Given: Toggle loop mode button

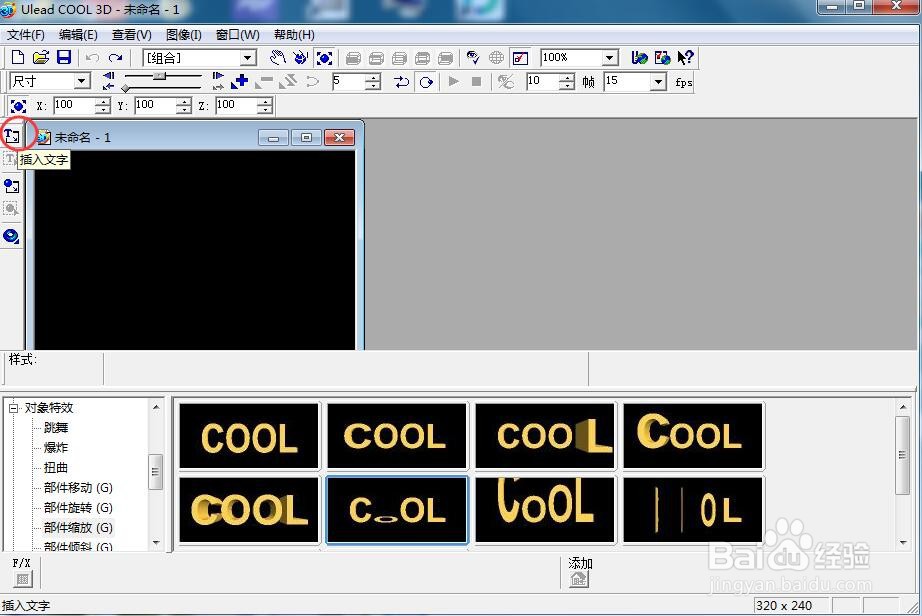Looking at the screenshot, I should [426, 81].
